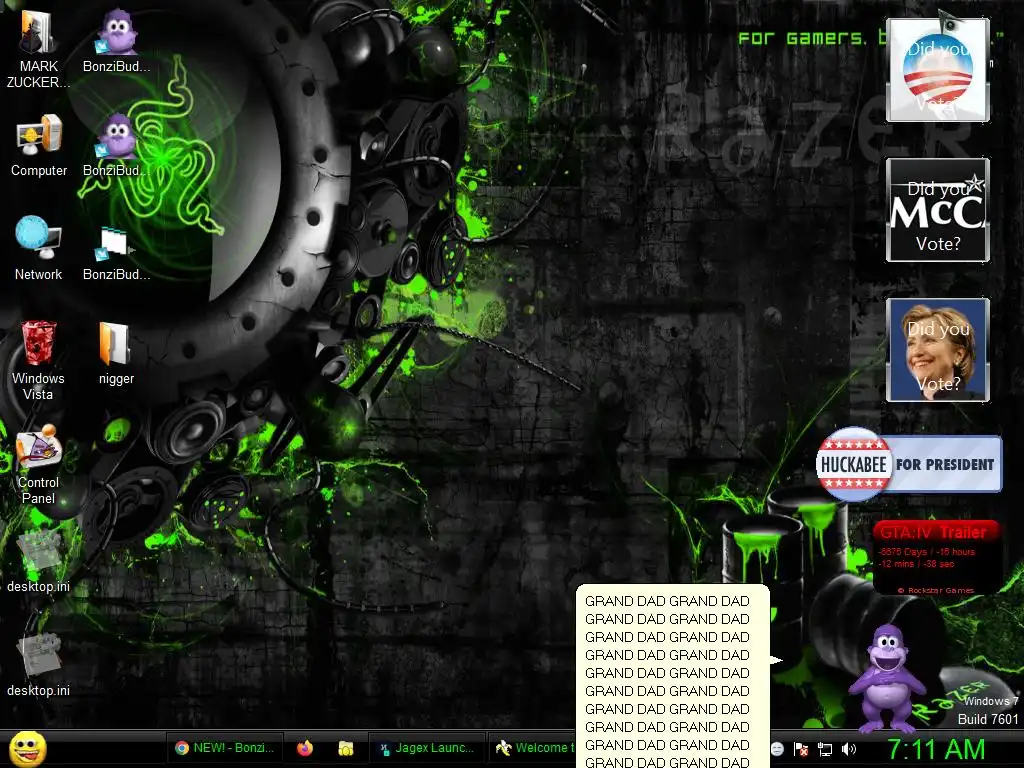1024x768 pixels.
Task: Switch to the Chrome 'NEW! - Bonzi...' taskbar item
Action: tap(225, 748)
